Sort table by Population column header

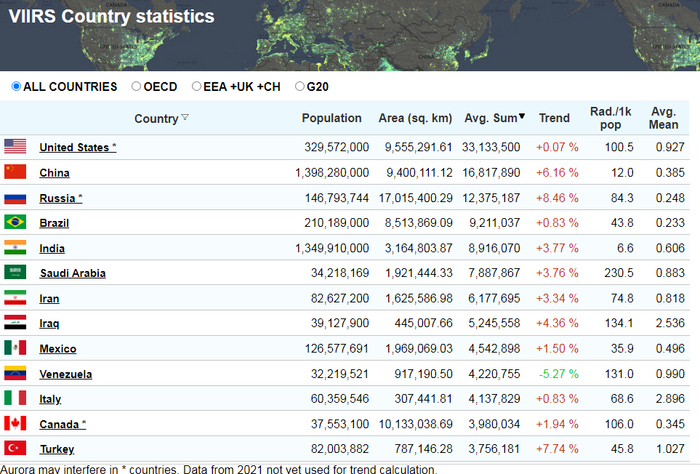click(332, 118)
